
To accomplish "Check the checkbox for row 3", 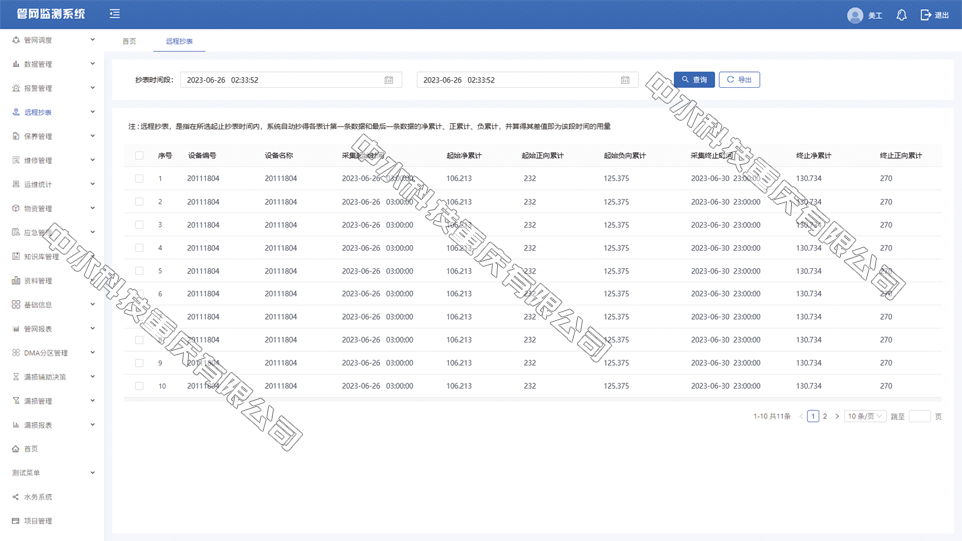I will click(x=139, y=225).
